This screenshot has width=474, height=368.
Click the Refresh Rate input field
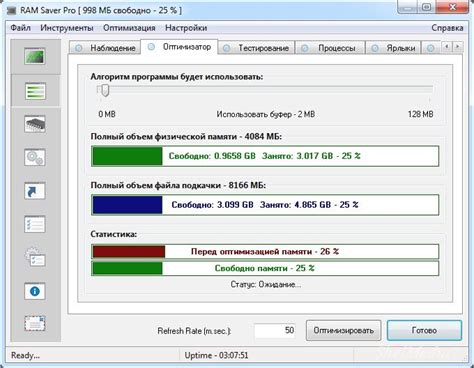click(275, 331)
